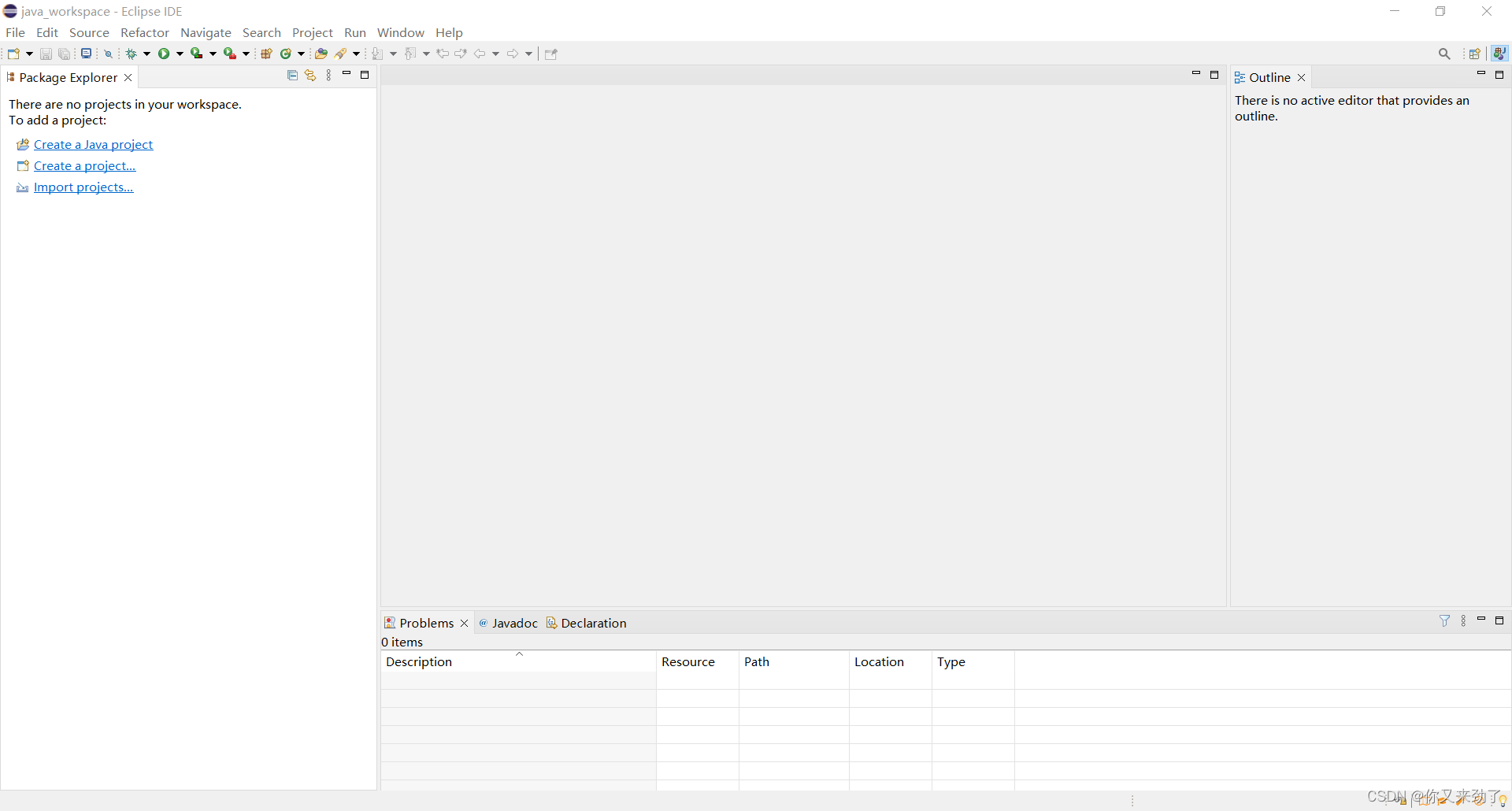1512x811 pixels.
Task: Open Package Explorer View Menu dots
Action: tap(328, 75)
